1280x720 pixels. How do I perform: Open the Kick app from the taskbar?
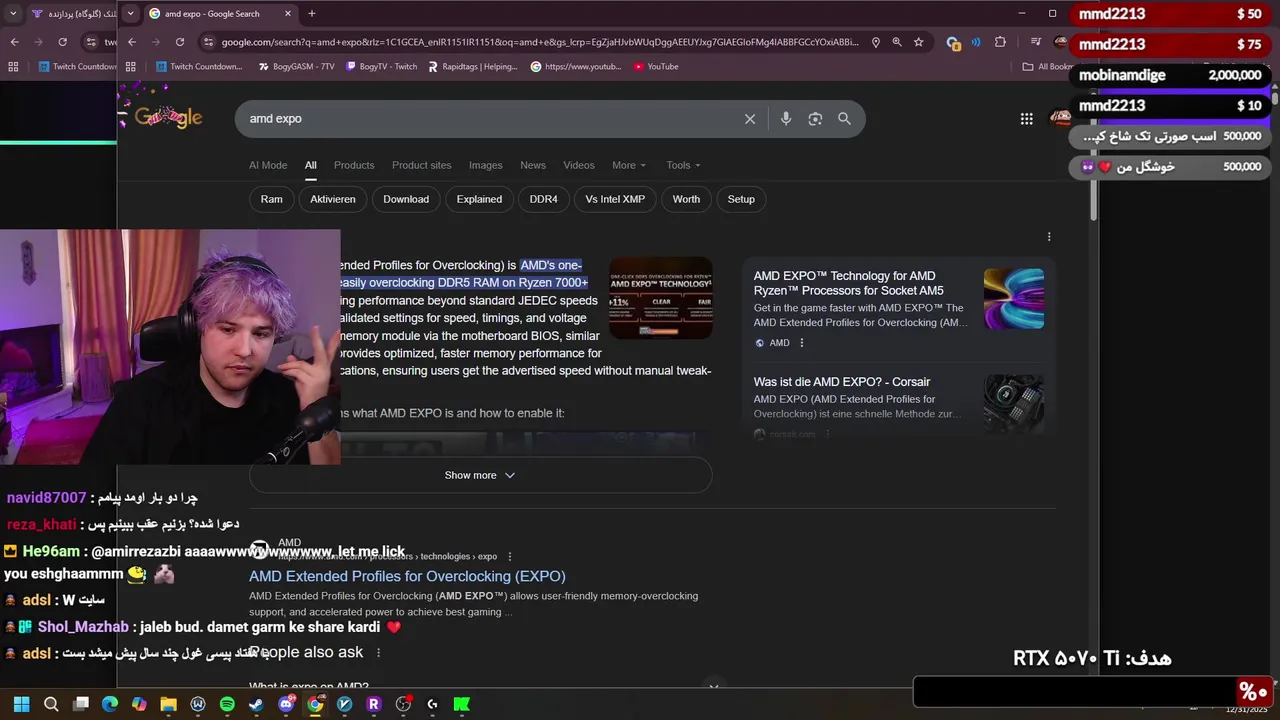pos(461,704)
